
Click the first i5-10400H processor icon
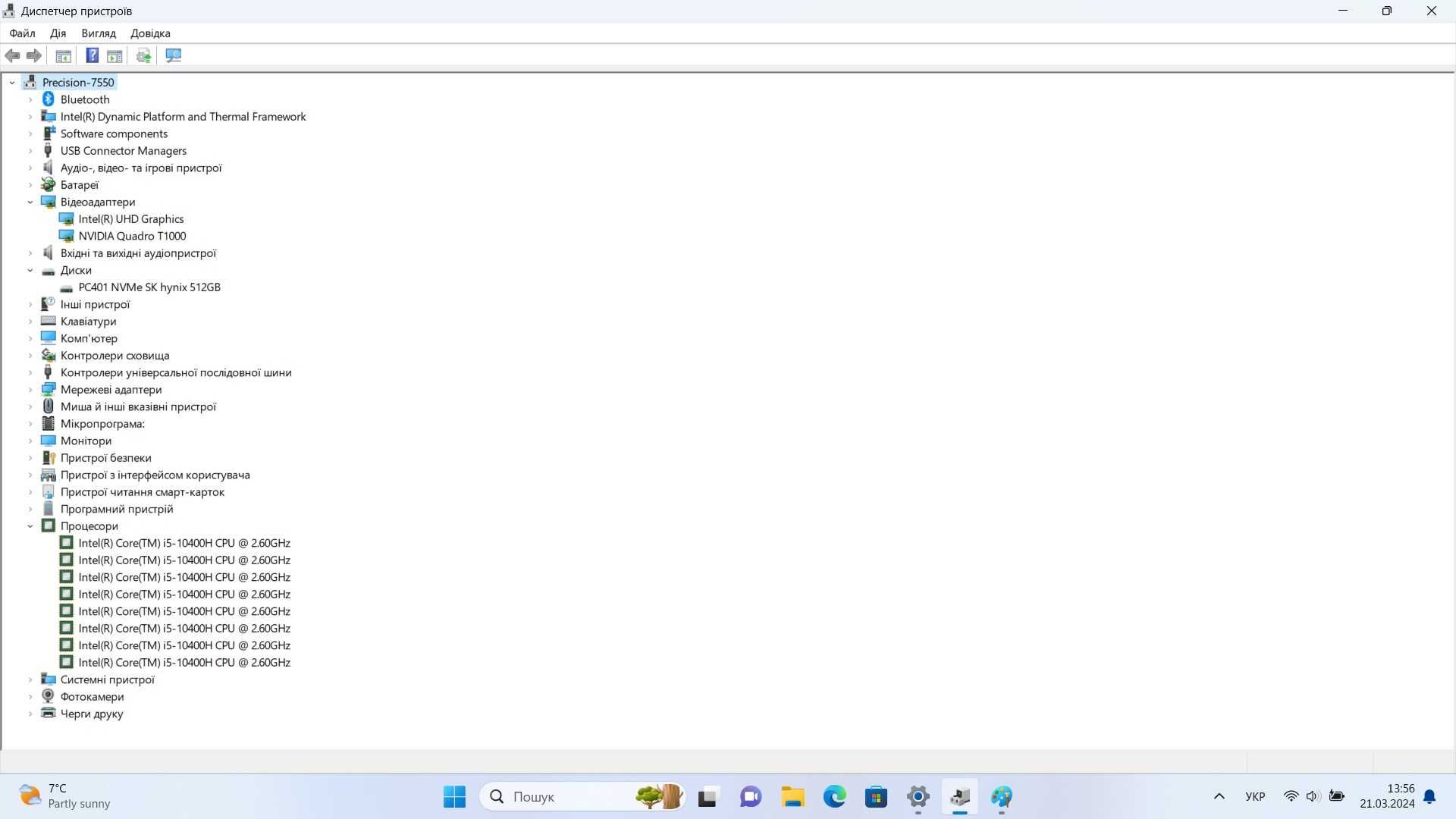67,543
